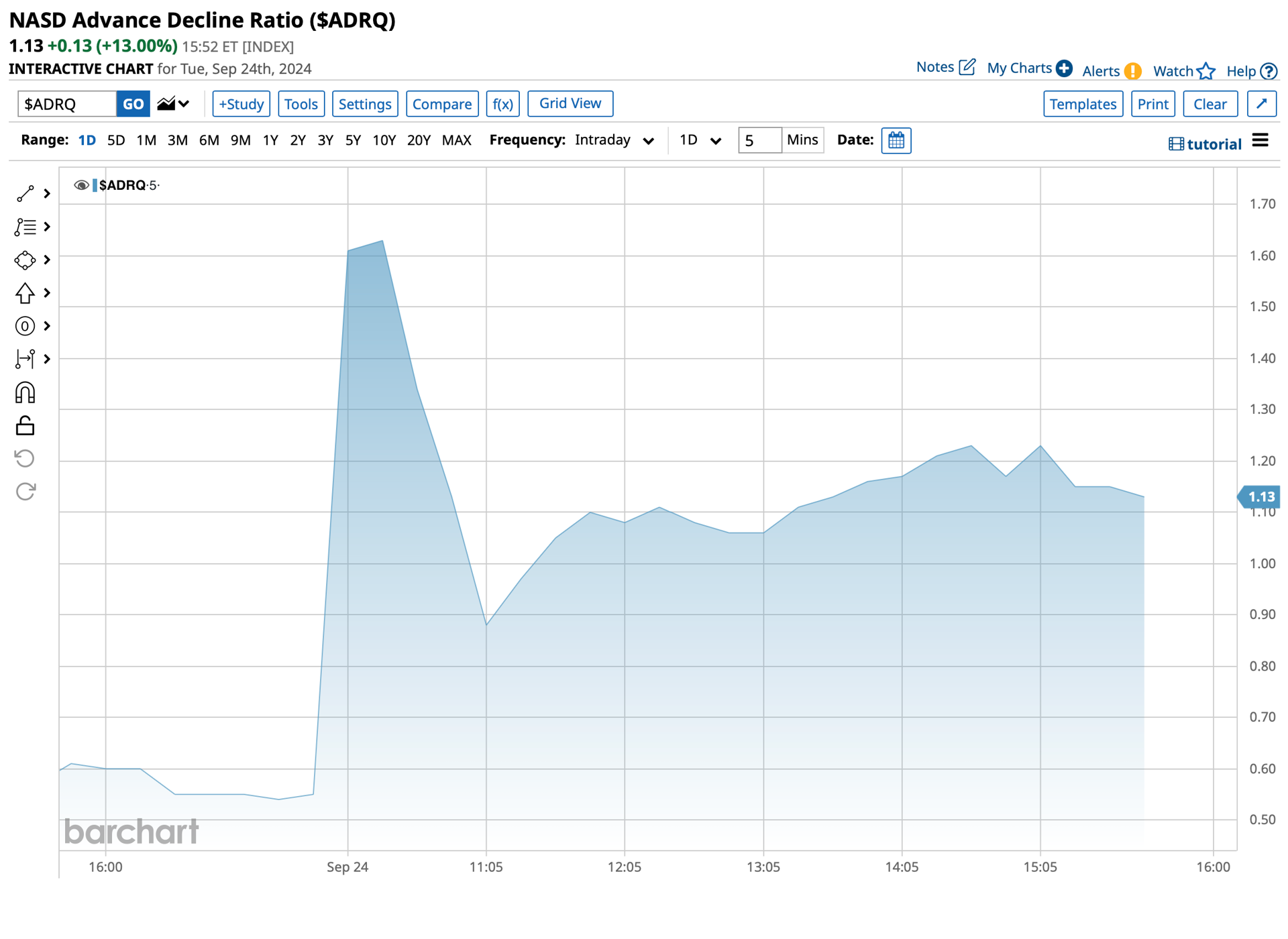Add symbol to Watch list star
Viewport: 1288px width, 939px height.
[x=1206, y=71]
